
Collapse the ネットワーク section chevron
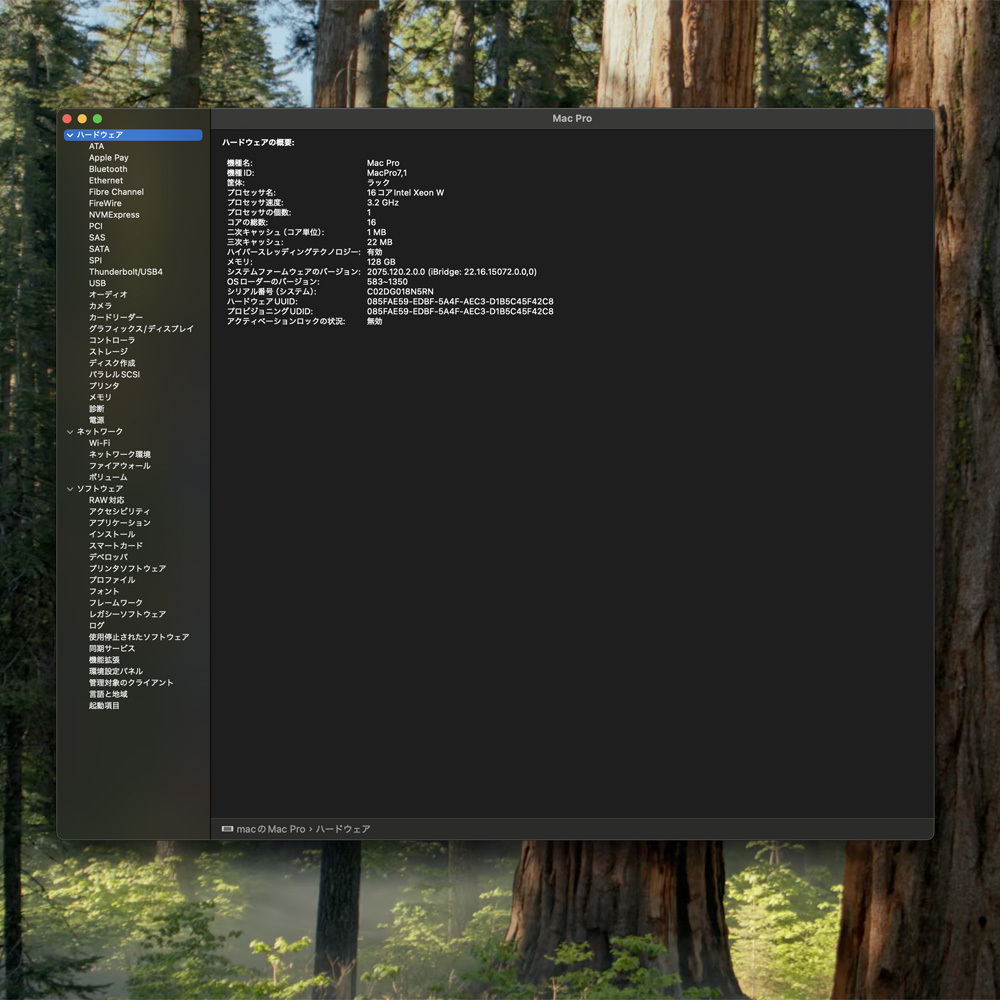70,432
